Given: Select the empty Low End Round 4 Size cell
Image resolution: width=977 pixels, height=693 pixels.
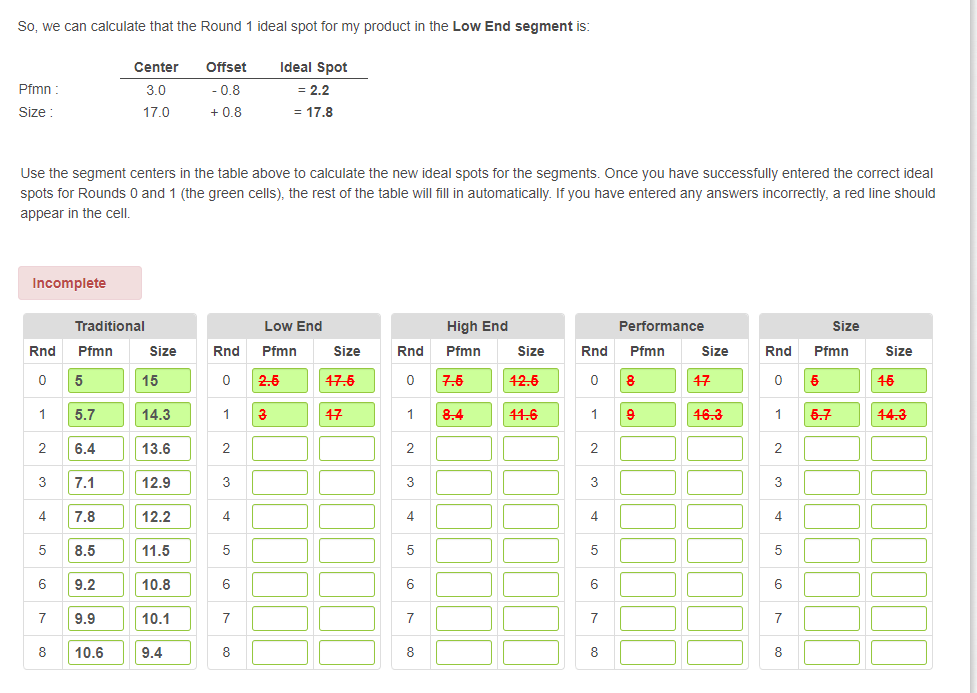Looking at the screenshot, I should click(x=347, y=516).
